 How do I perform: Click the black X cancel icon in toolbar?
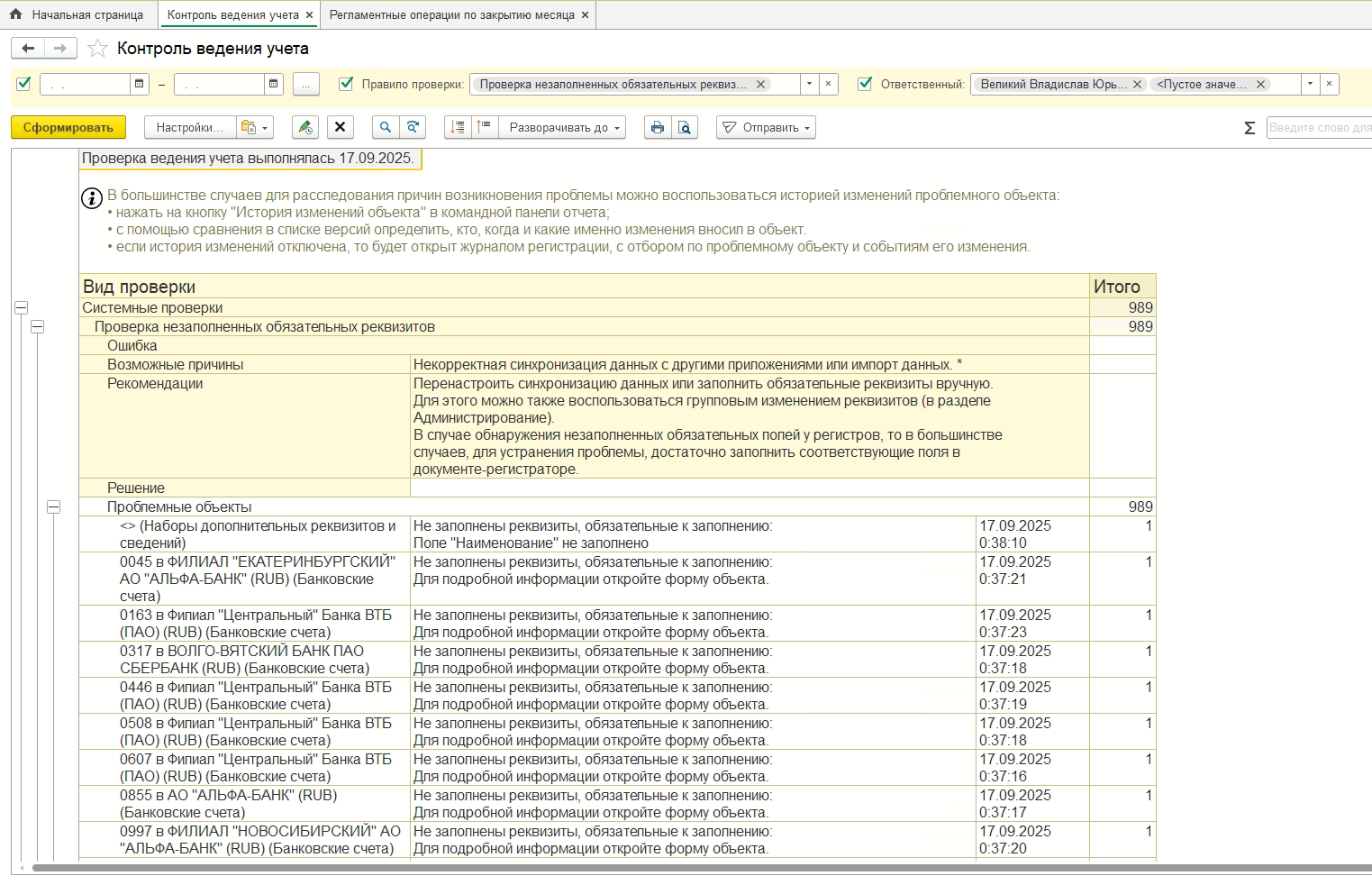340,128
